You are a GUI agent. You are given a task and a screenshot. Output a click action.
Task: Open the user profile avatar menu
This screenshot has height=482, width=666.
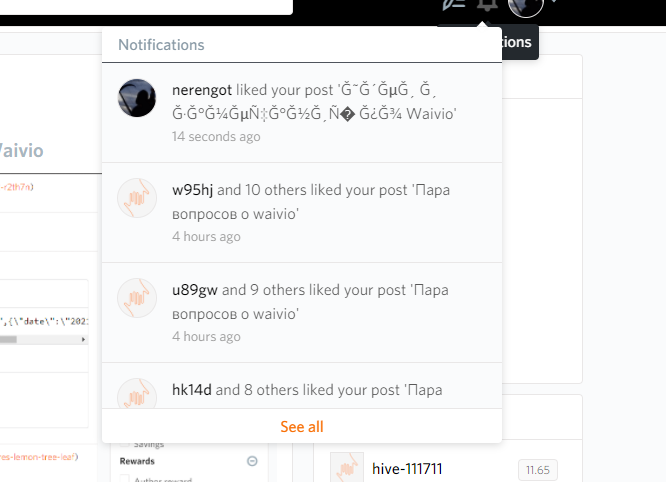click(x=526, y=5)
